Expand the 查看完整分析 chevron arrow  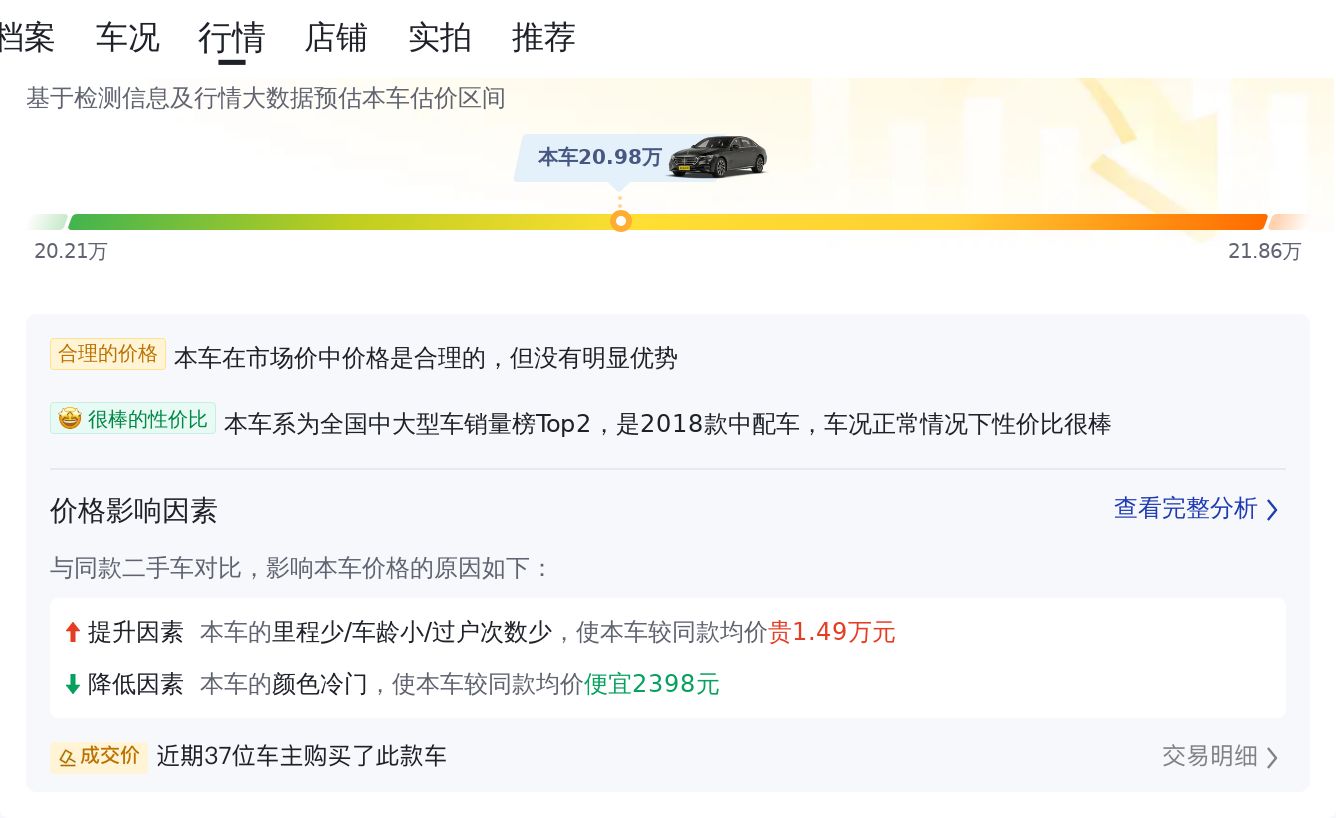pyautogui.click(x=1272, y=510)
